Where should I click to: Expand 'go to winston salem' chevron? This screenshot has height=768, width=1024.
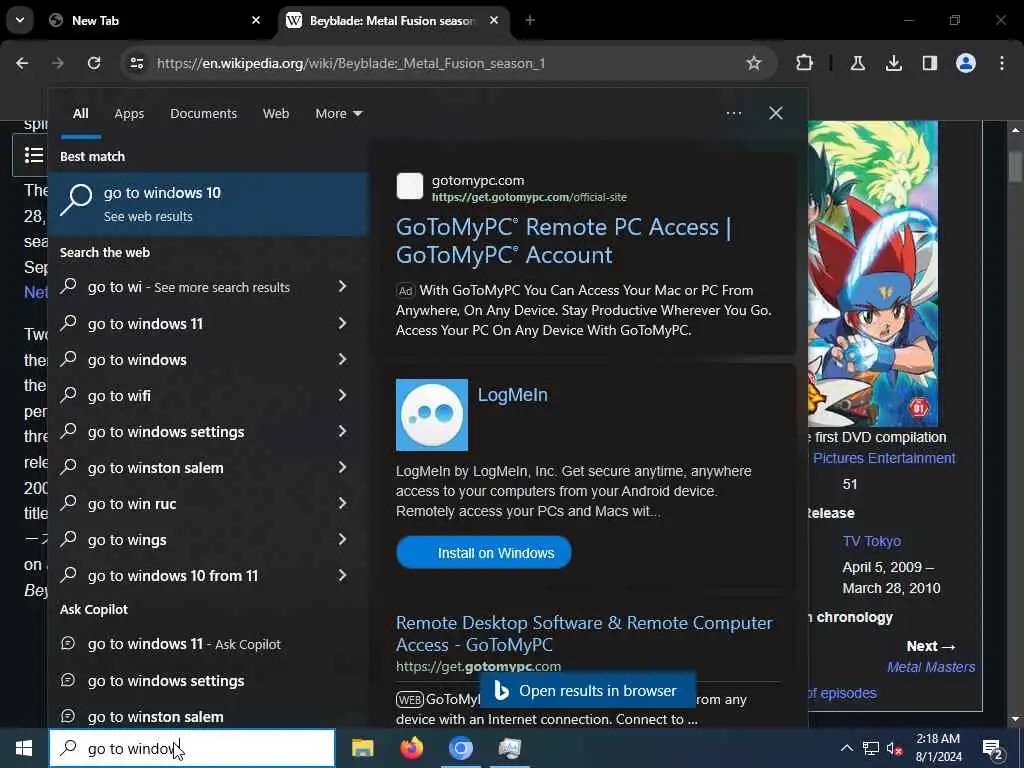342,467
